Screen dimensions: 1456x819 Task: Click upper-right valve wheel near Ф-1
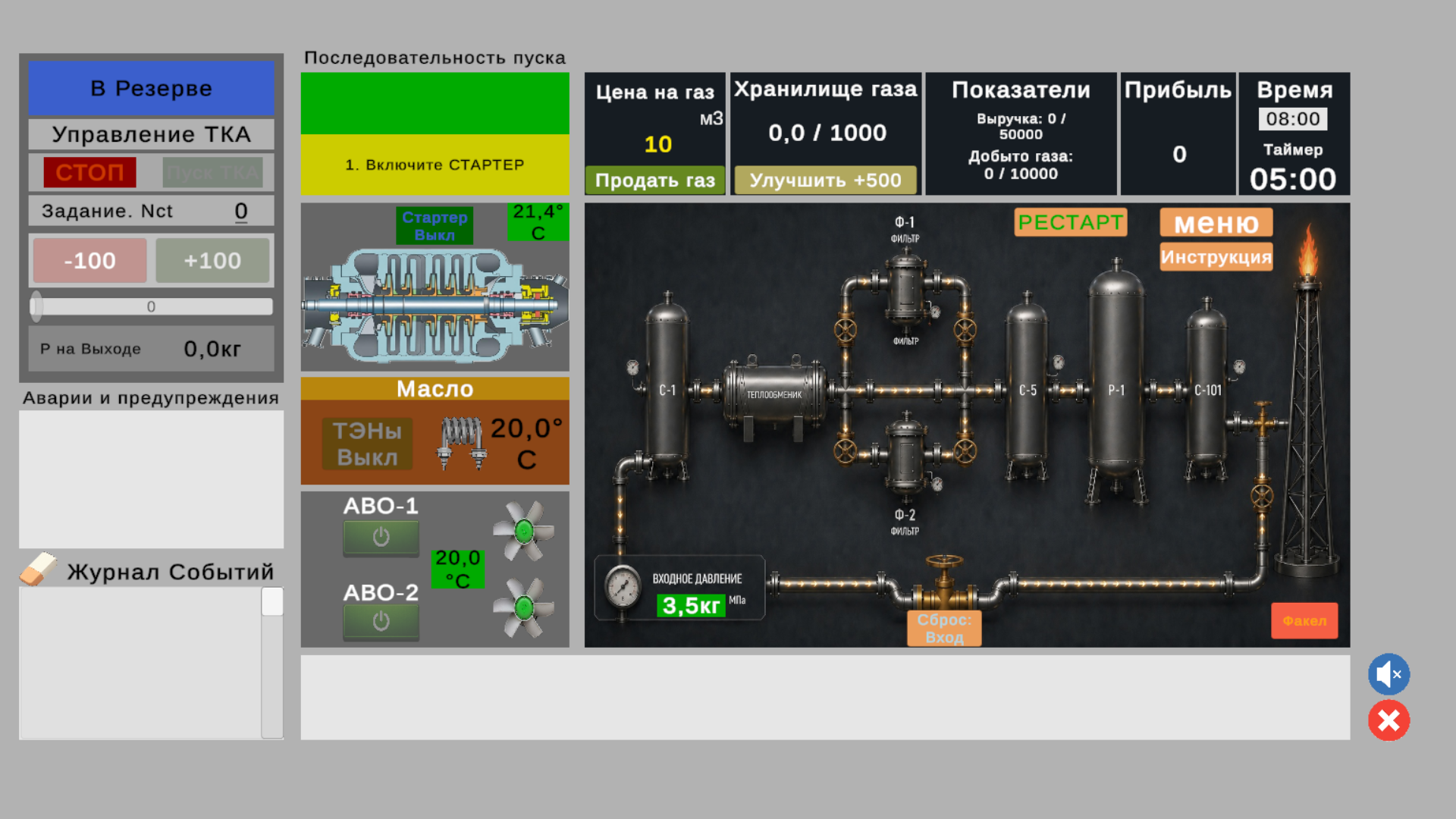(x=965, y=331)
